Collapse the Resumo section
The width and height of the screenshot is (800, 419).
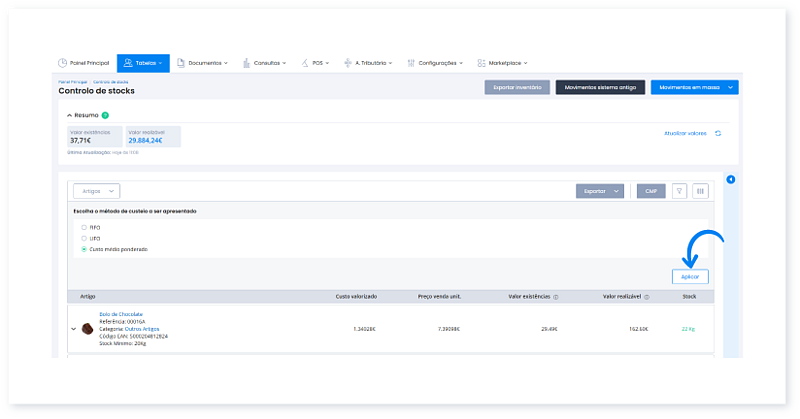(69, 115)
